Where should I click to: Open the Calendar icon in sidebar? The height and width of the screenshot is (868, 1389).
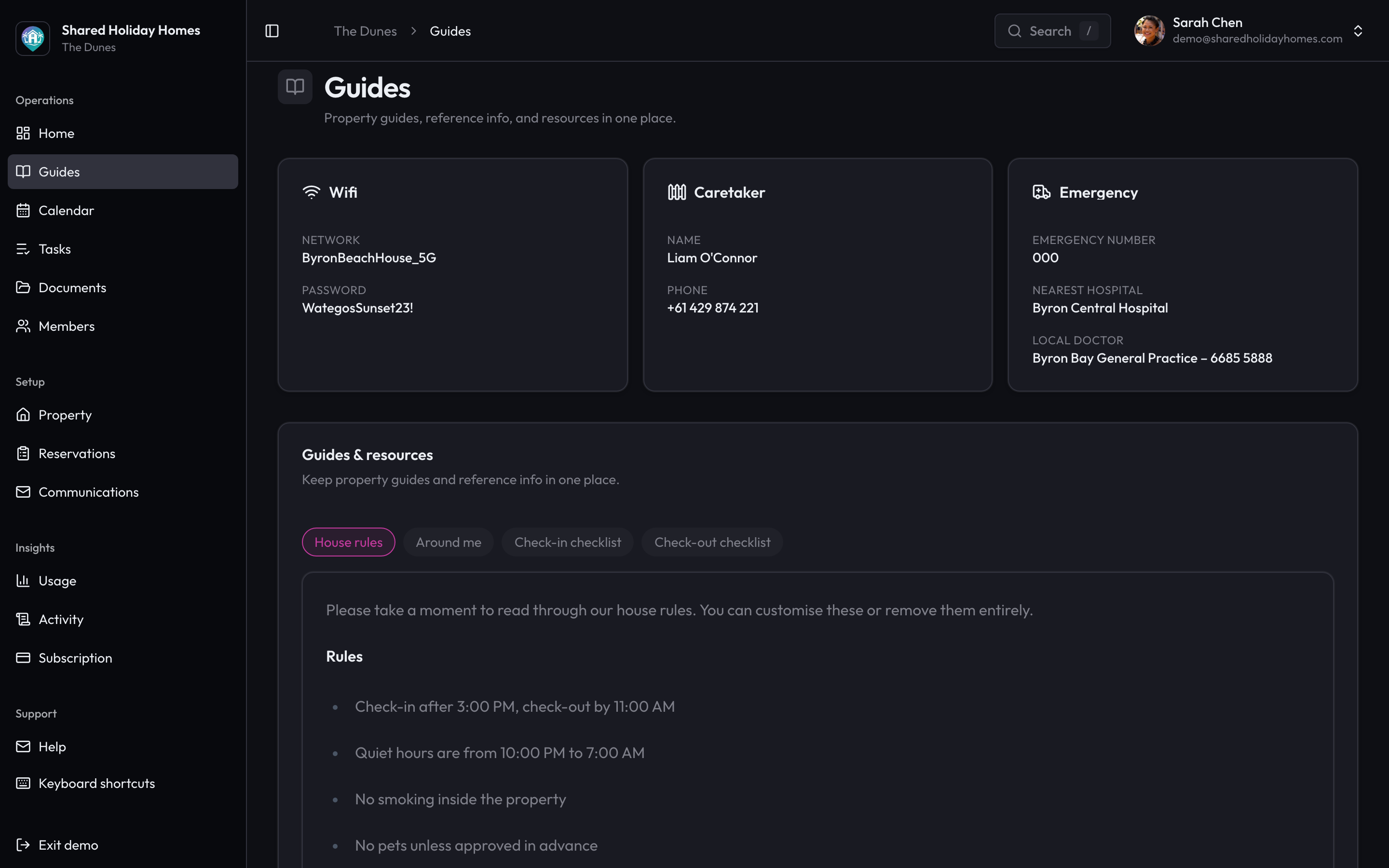23,211
